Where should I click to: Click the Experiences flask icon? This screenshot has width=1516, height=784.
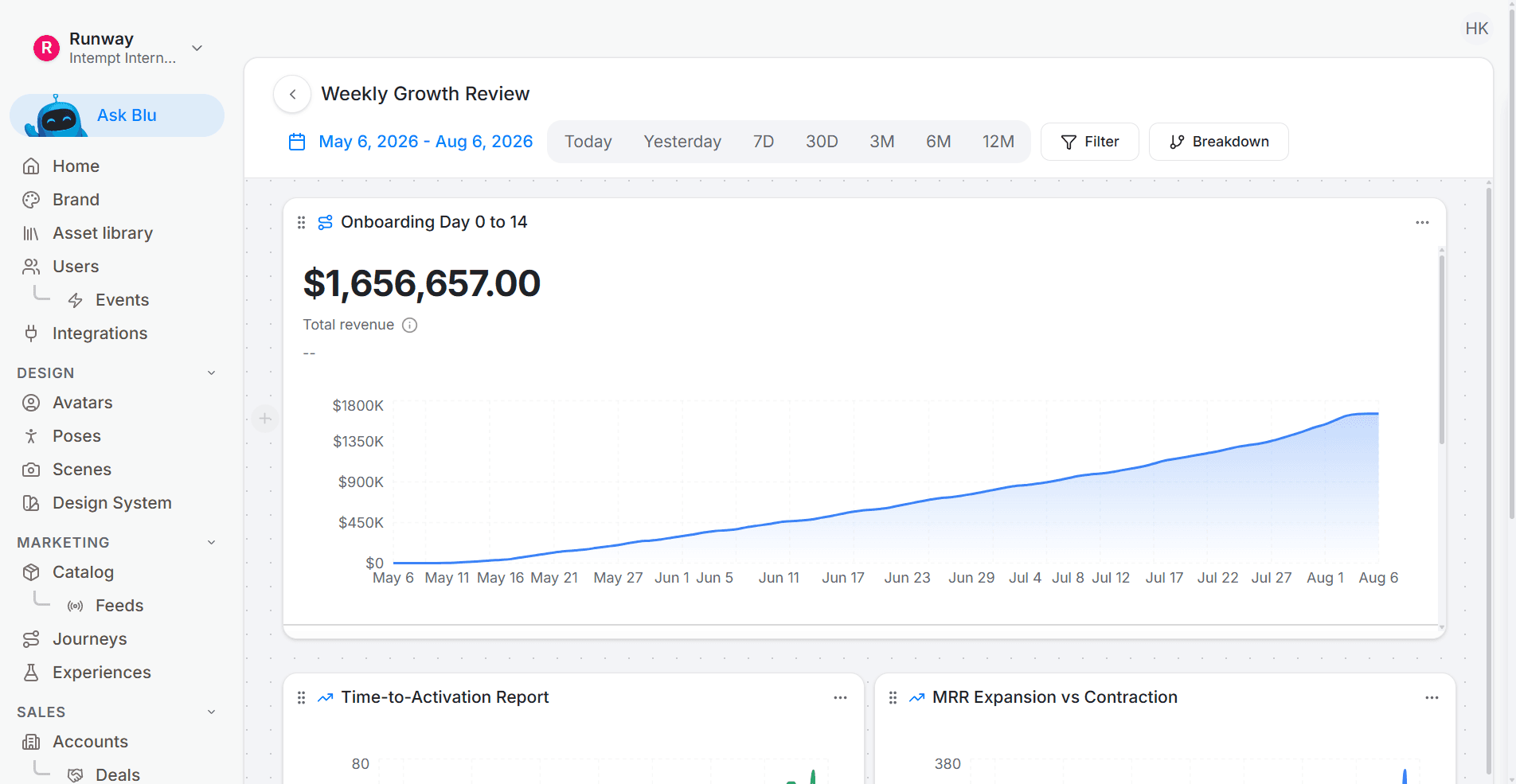click(x=31, y=673)
